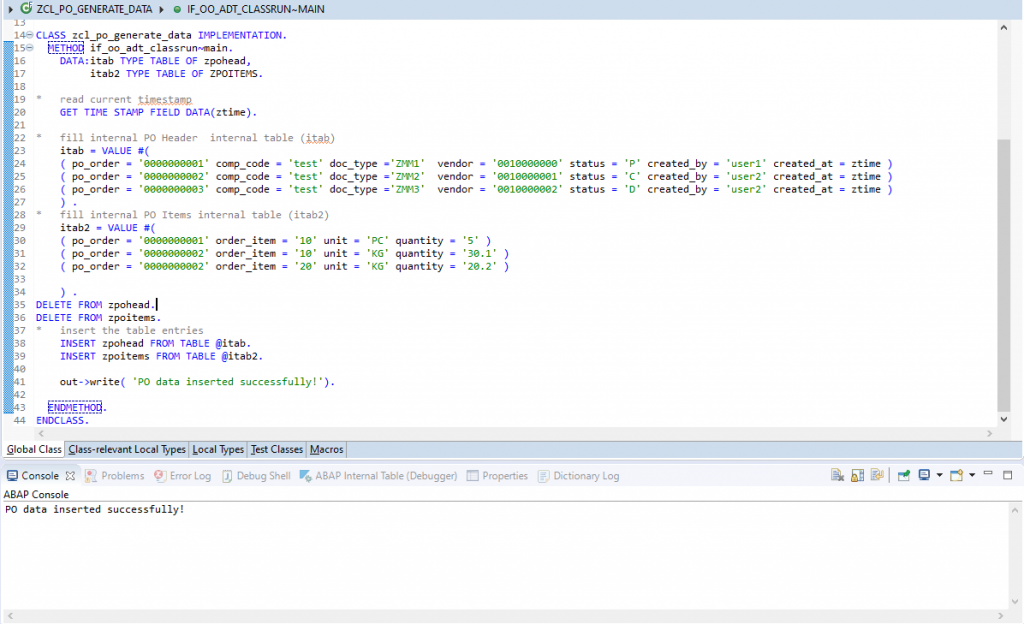Screen dimensions: 1024x624
Task: Open the Properties tab
Action: (x=497, y=476)
